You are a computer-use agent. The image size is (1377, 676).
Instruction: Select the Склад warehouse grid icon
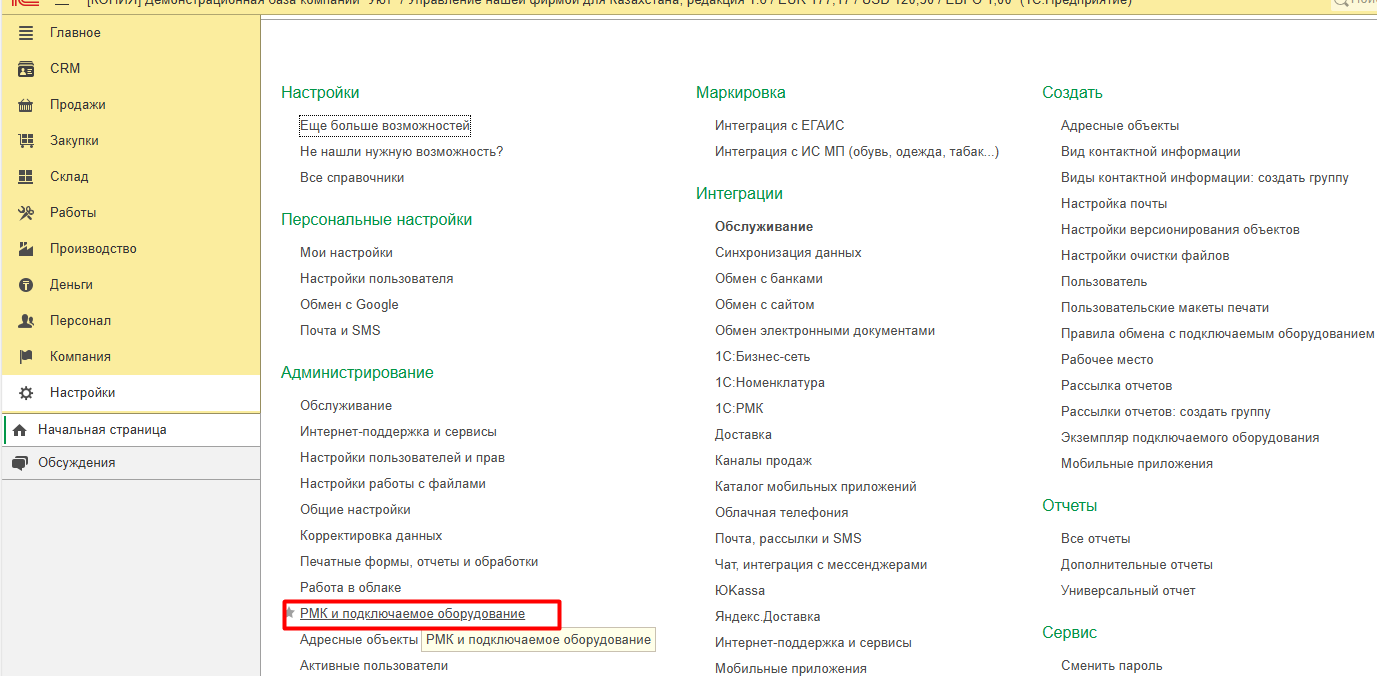coord(27,177)
